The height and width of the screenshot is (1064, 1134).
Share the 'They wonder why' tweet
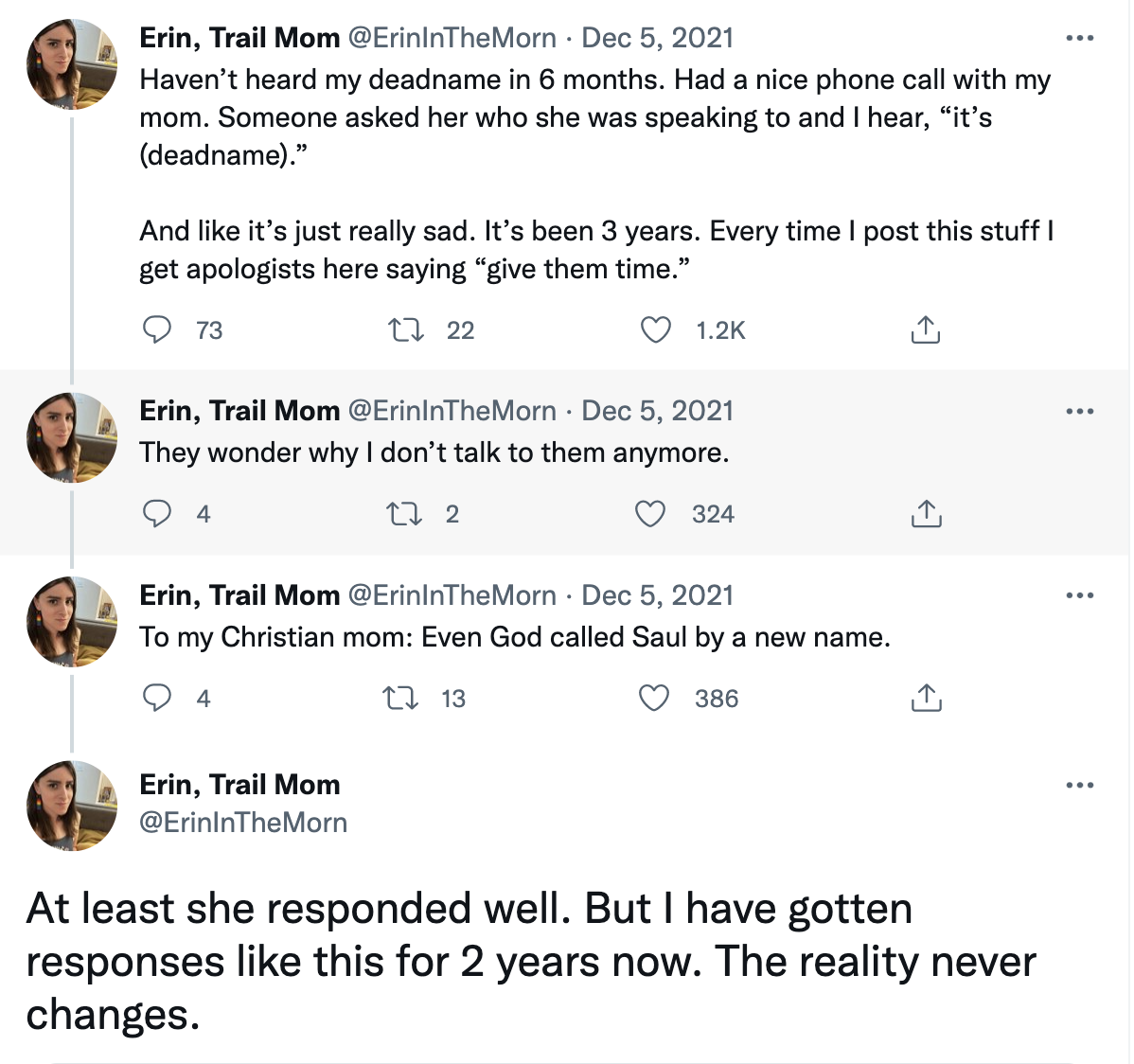[925, 513]
